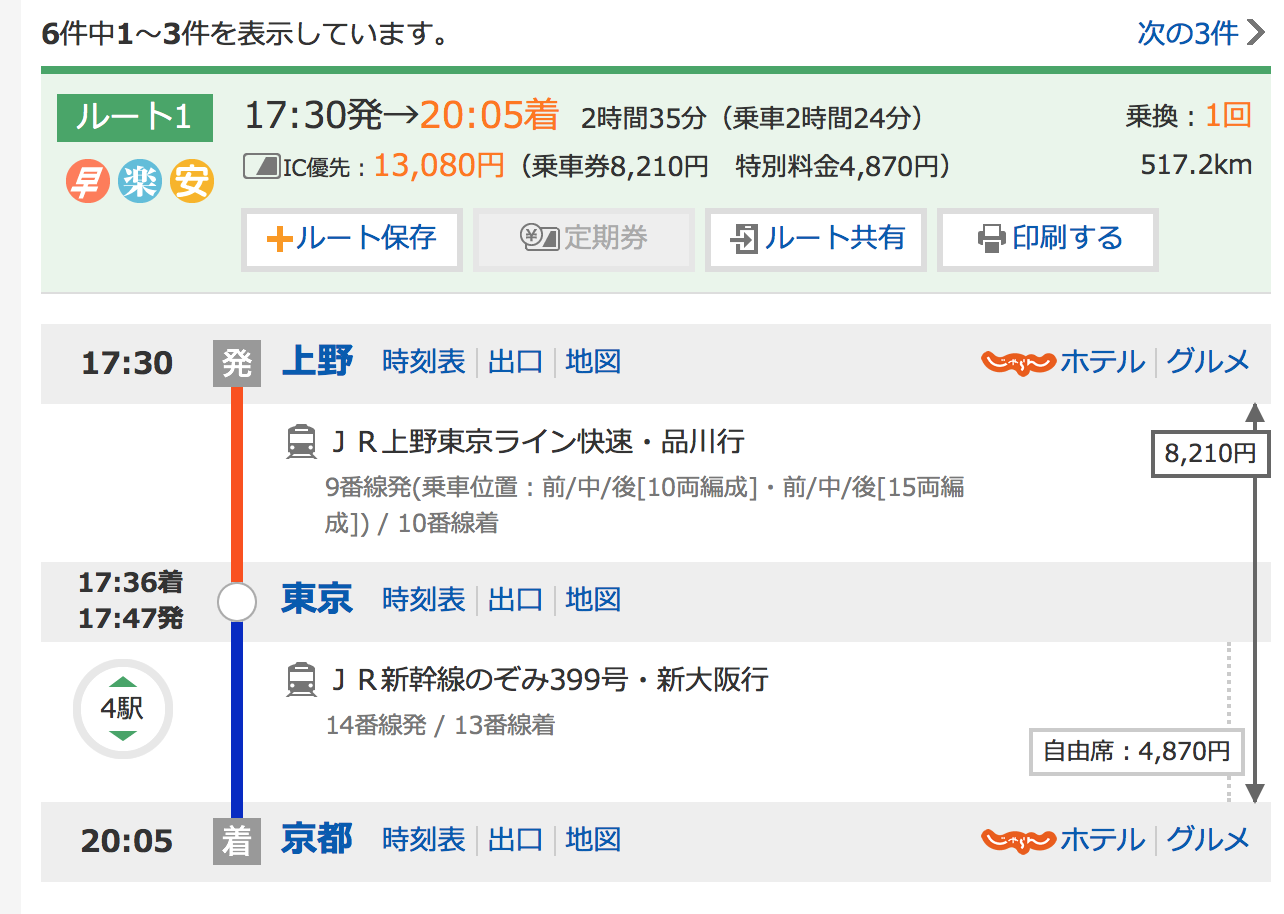Image resolution: width=1284 pixels, height=914 pixels.
Task: Open ホテル link in 京都 row
Action: coord(1102,839)
